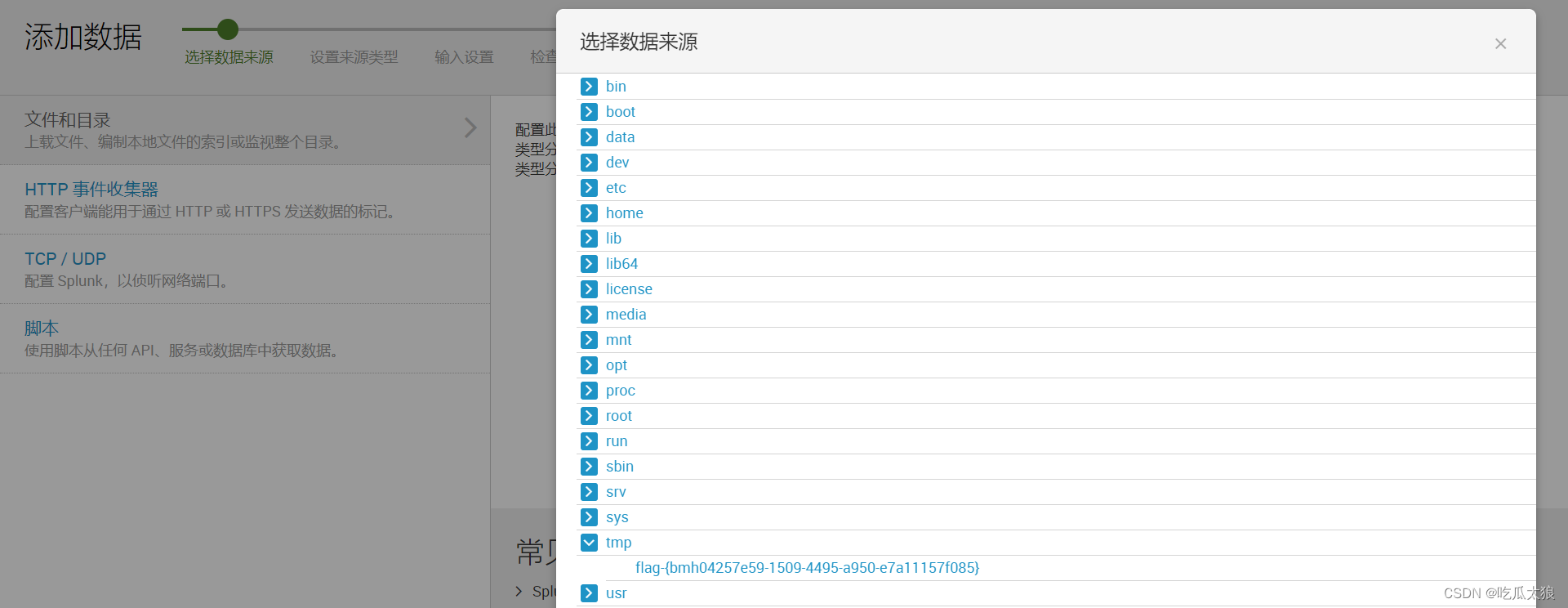Expand the root folder arrow
Screen dimensions: 1568x608
click(x=589, y=416)
